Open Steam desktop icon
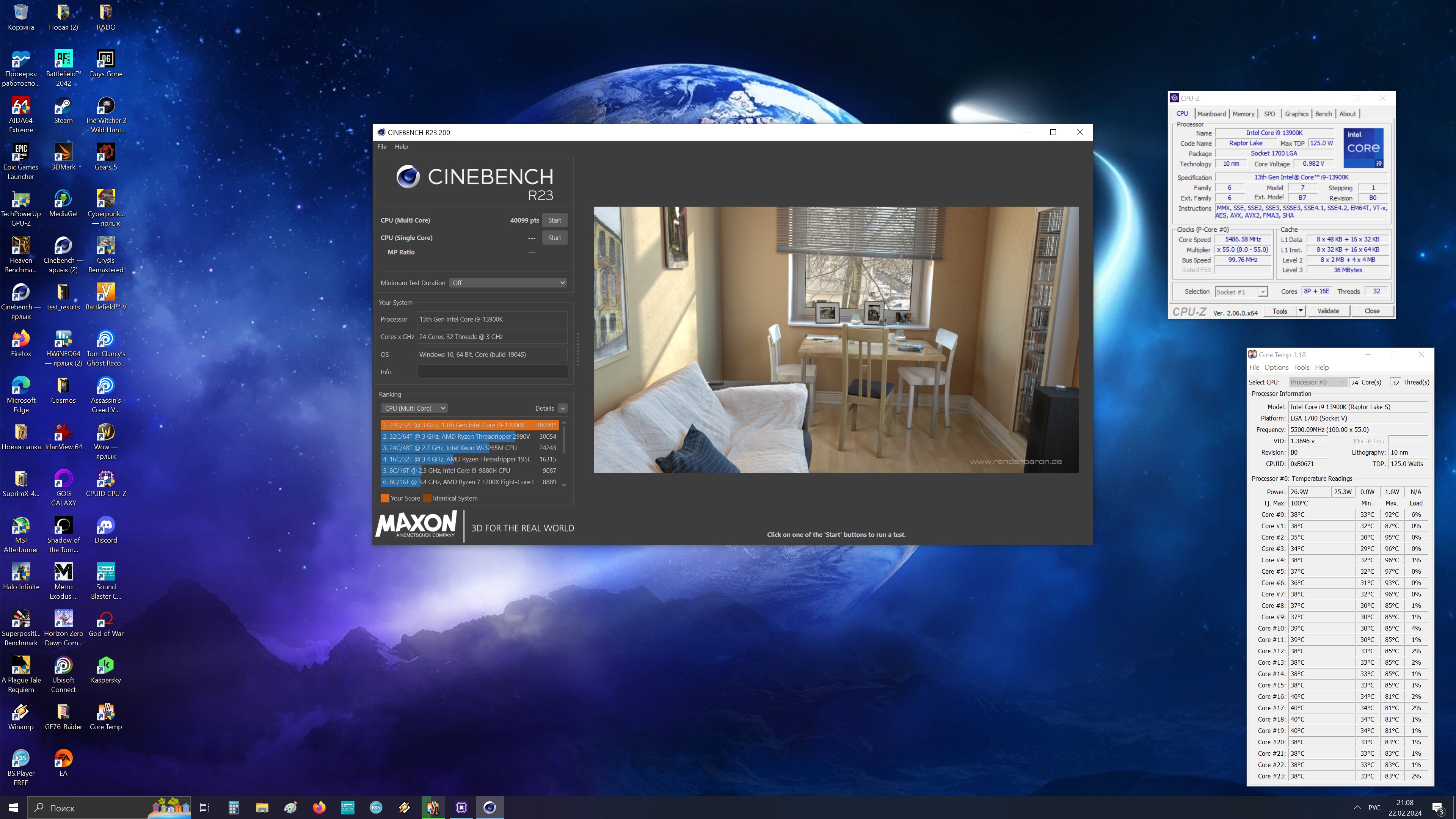This screenshot has height=819, width=1456. (63, 106)
